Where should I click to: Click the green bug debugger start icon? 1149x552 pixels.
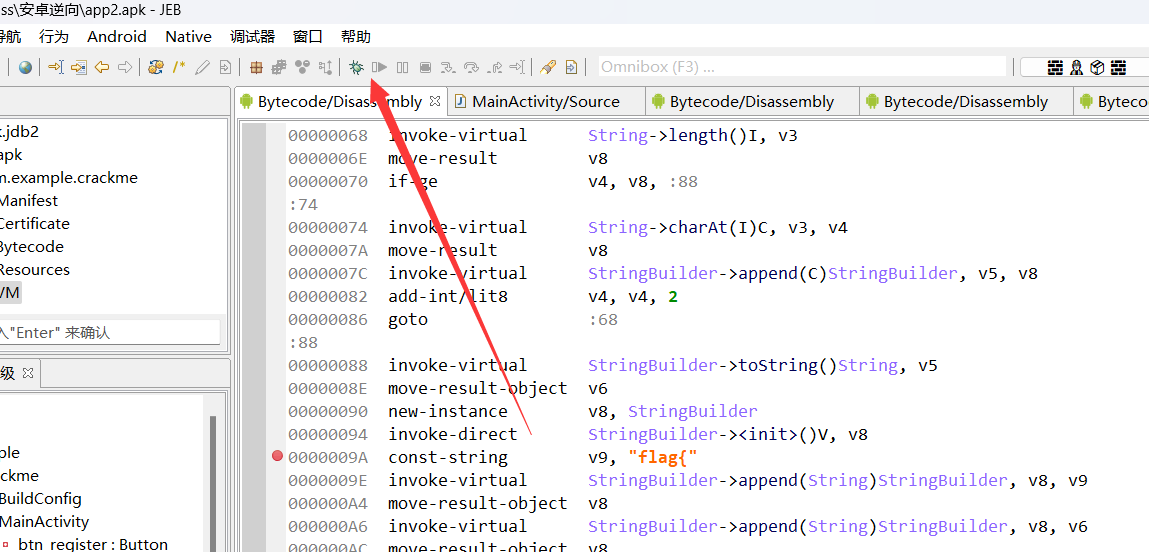[x=356, y=67]
